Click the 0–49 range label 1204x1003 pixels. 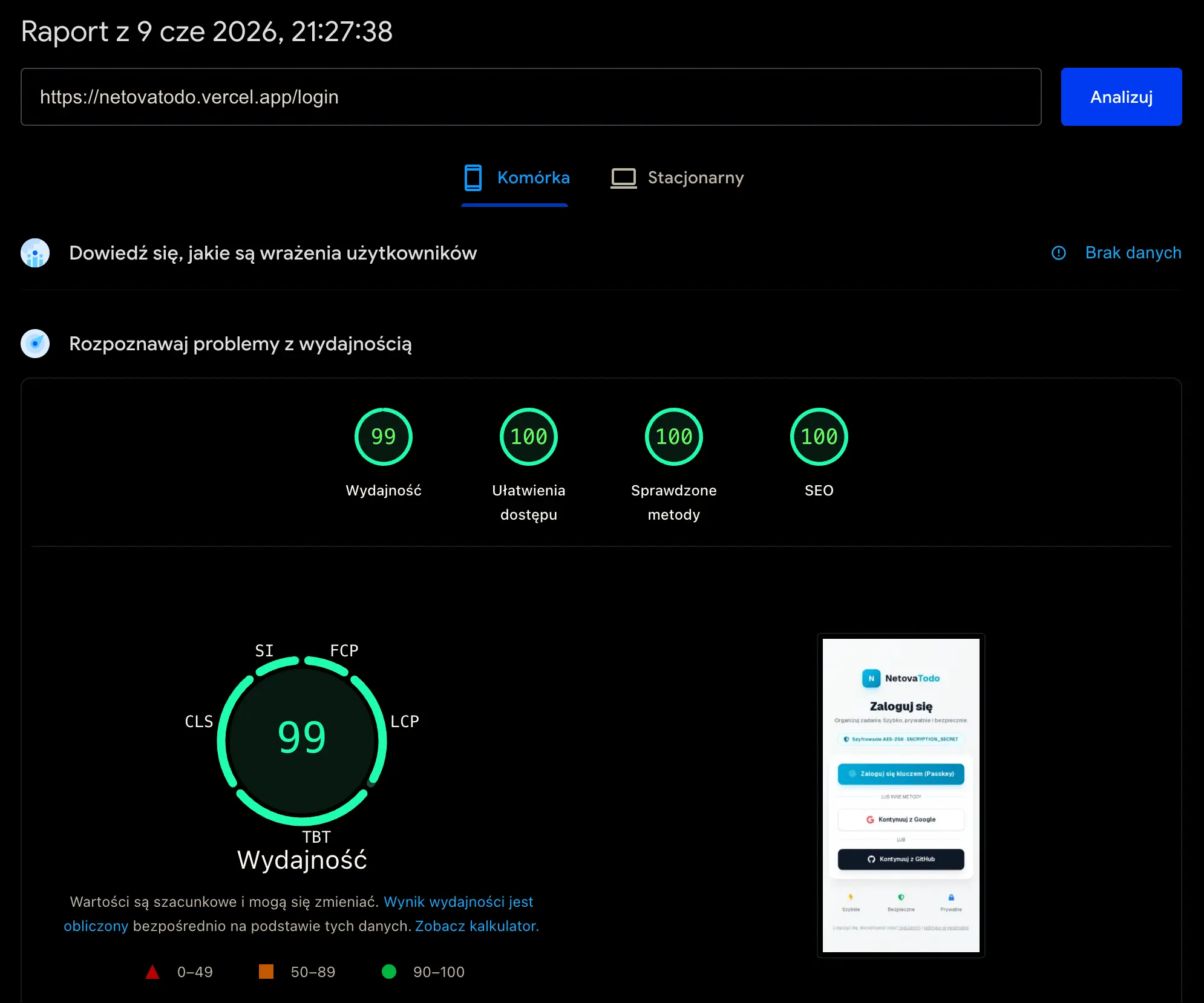pos(195,972)
